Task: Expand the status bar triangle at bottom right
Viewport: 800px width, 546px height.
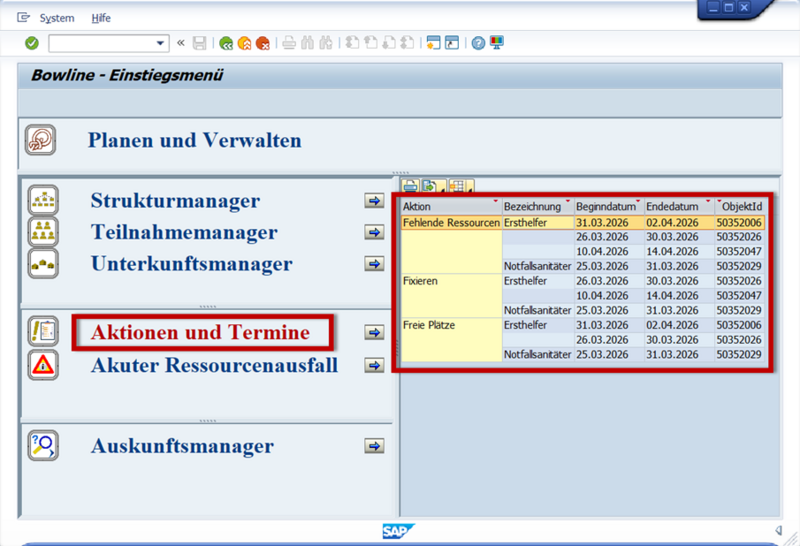Action: point(779,531)
